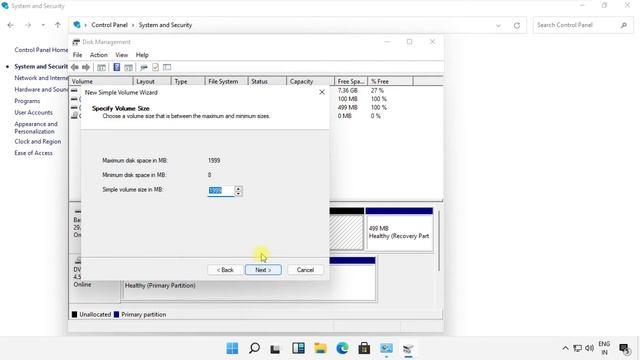Close the New Simple Volume Wizard dialog
This screenshot has height=360, width=640.
coord(322,92)
